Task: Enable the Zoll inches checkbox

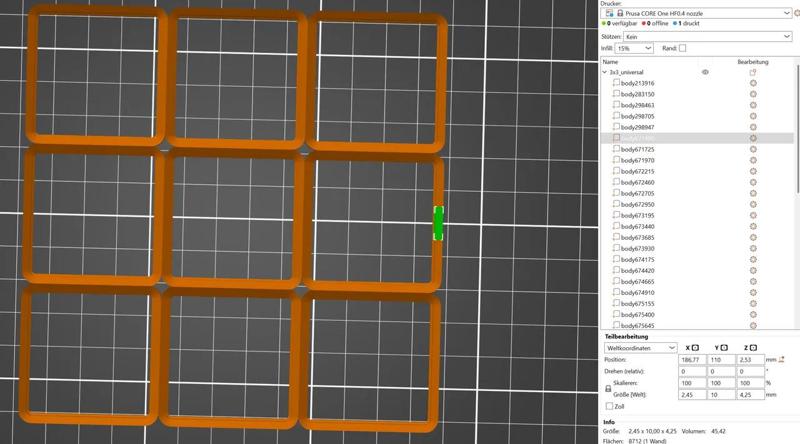Action: pyautogui.click(x=609, y=406)
